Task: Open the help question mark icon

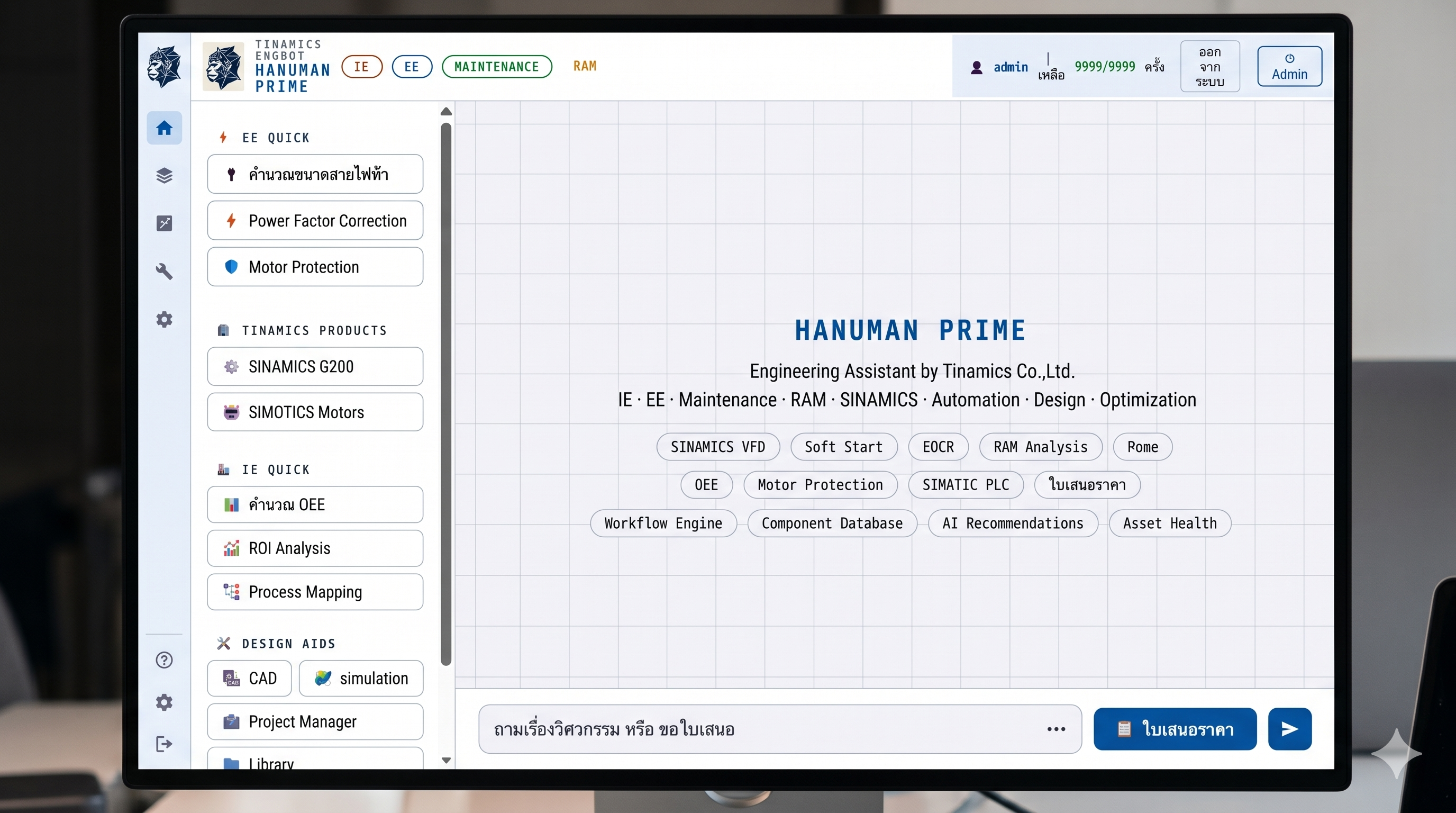Action: coord(164,660)
